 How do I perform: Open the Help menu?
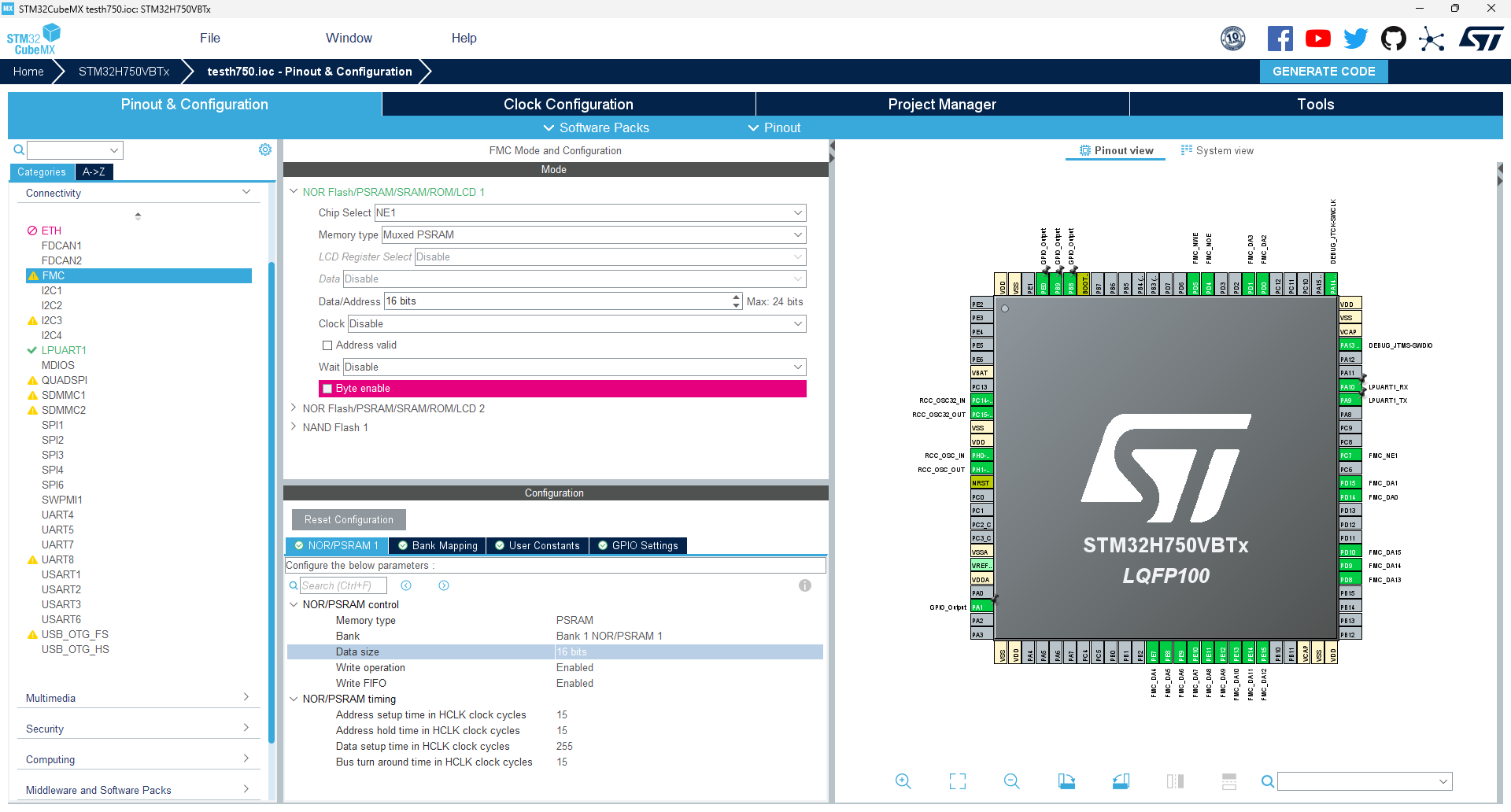[x=464, y=38]
